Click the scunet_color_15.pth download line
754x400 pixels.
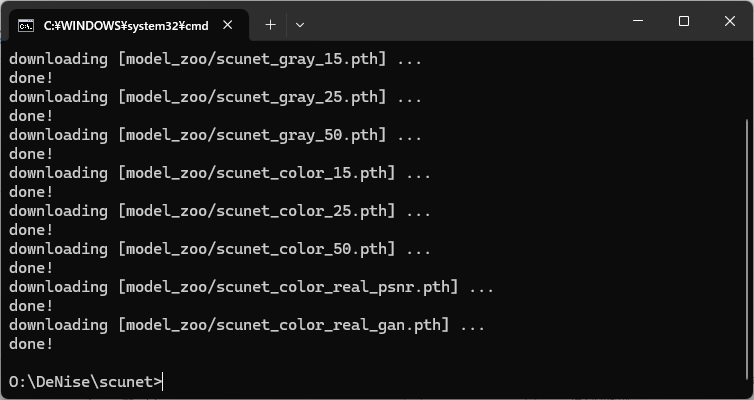pos(219,173)
